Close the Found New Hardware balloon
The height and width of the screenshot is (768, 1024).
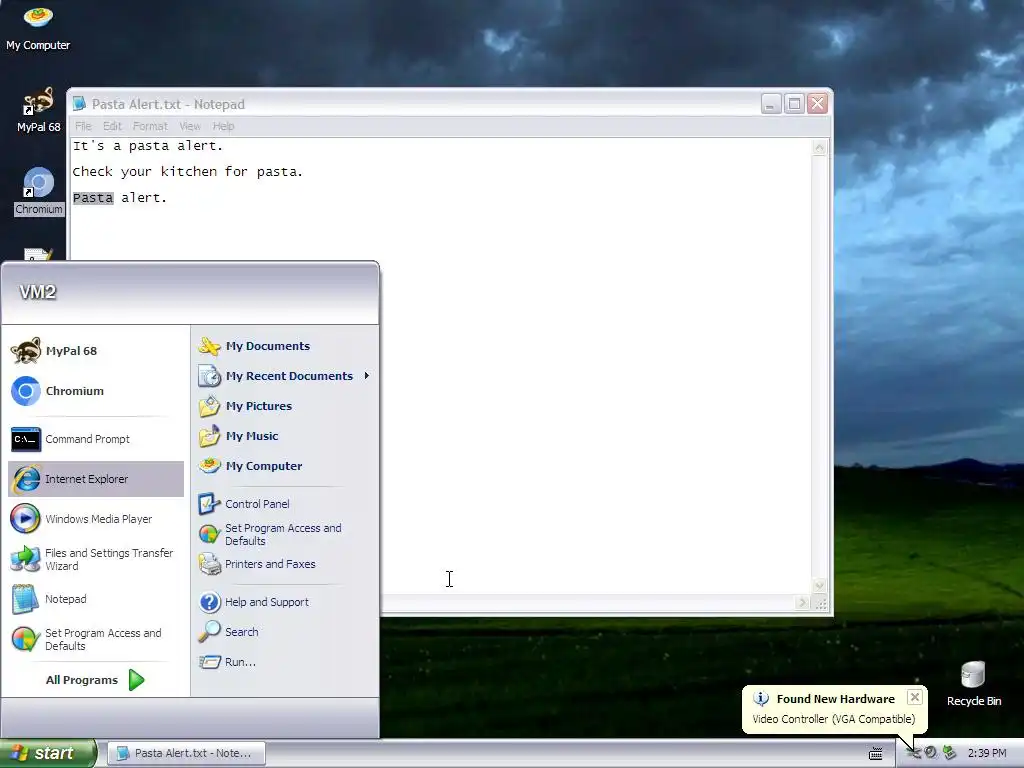pyautogui.click(x=915, y=697)
